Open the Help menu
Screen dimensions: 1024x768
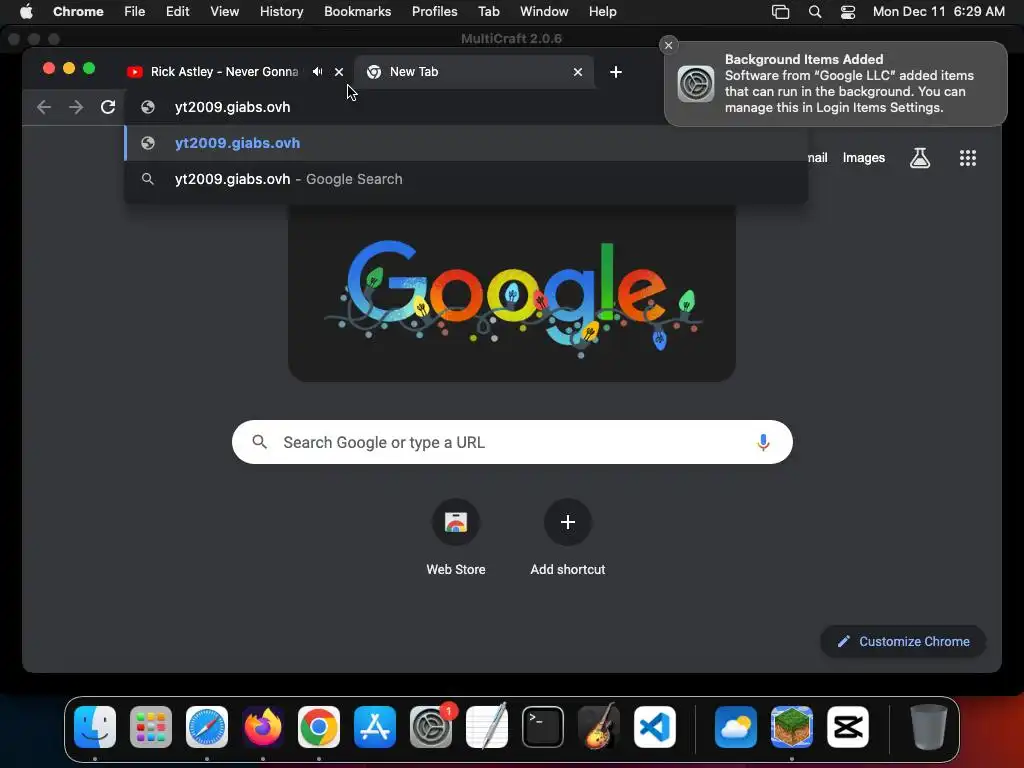point(602,11)
